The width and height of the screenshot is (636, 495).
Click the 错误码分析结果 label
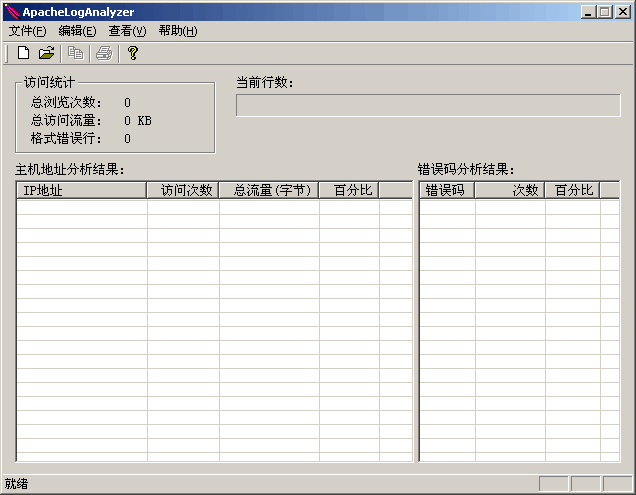(x=466, y=169)
